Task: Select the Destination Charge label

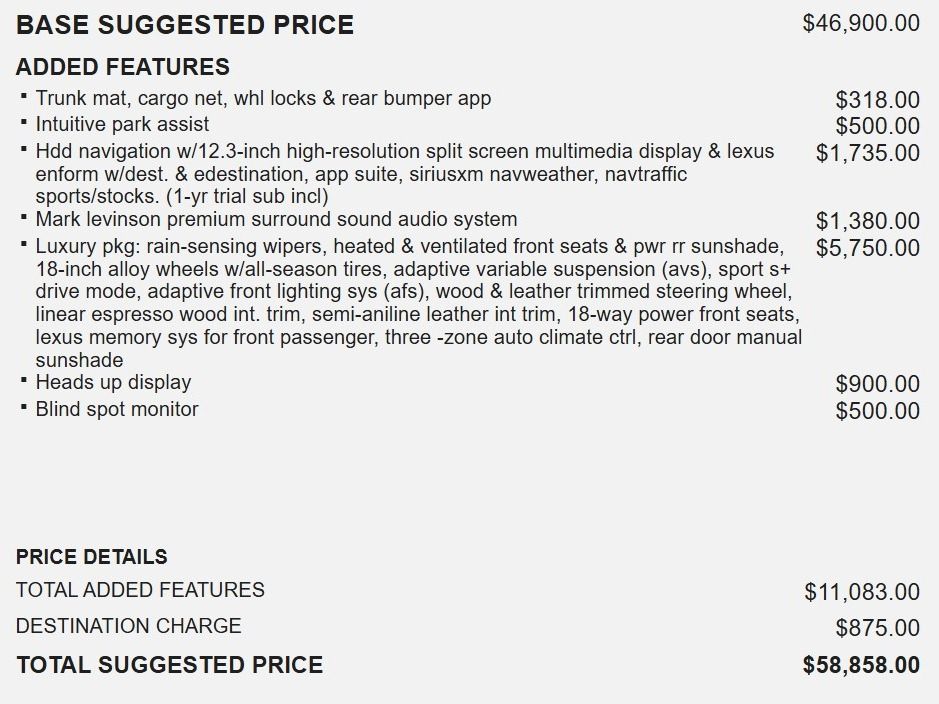Action: point(129,626)
